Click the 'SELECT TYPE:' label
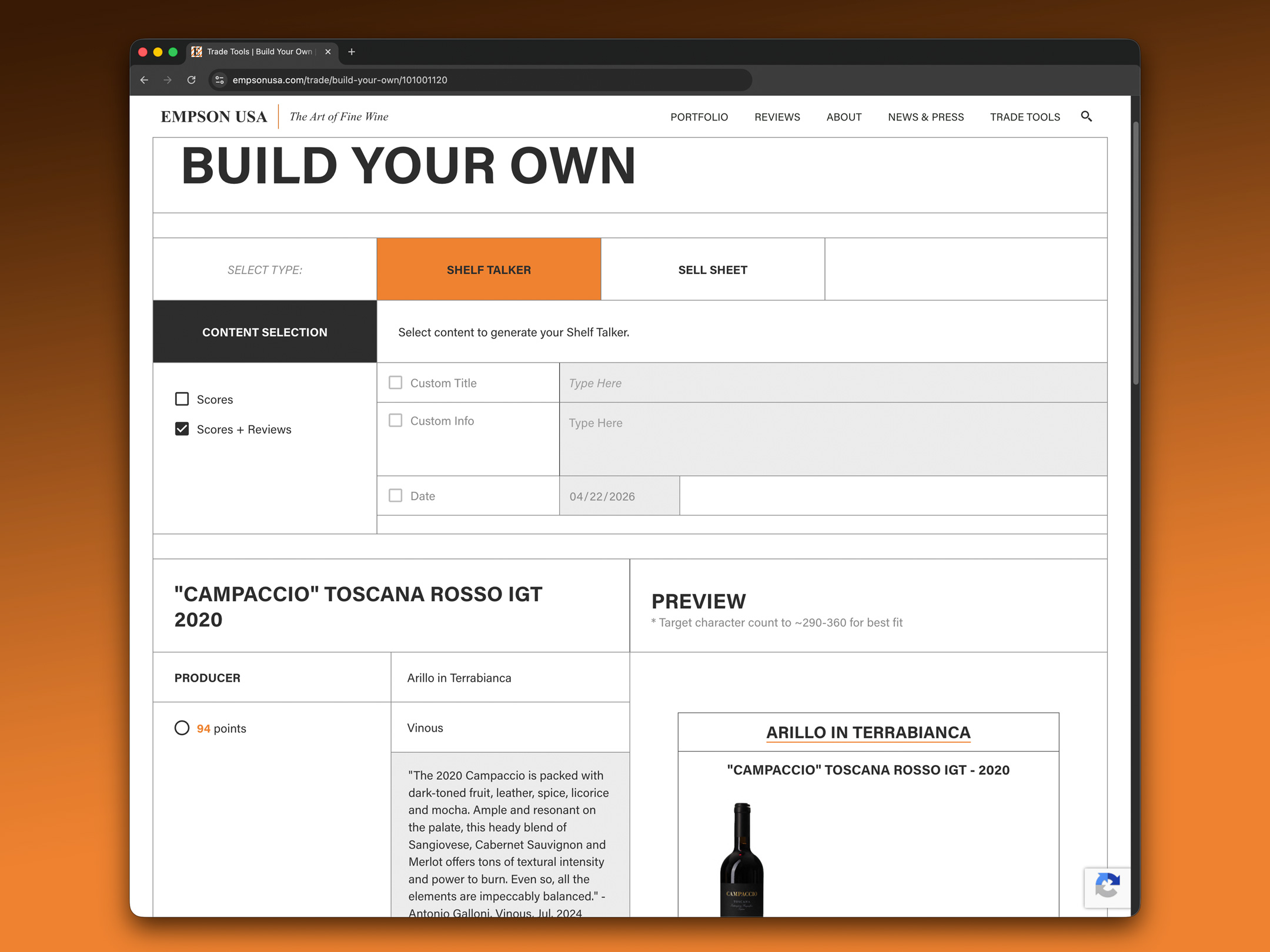The height and width of the screenshot is (952, 1270). pyautogui.click(x=265, y=270)
